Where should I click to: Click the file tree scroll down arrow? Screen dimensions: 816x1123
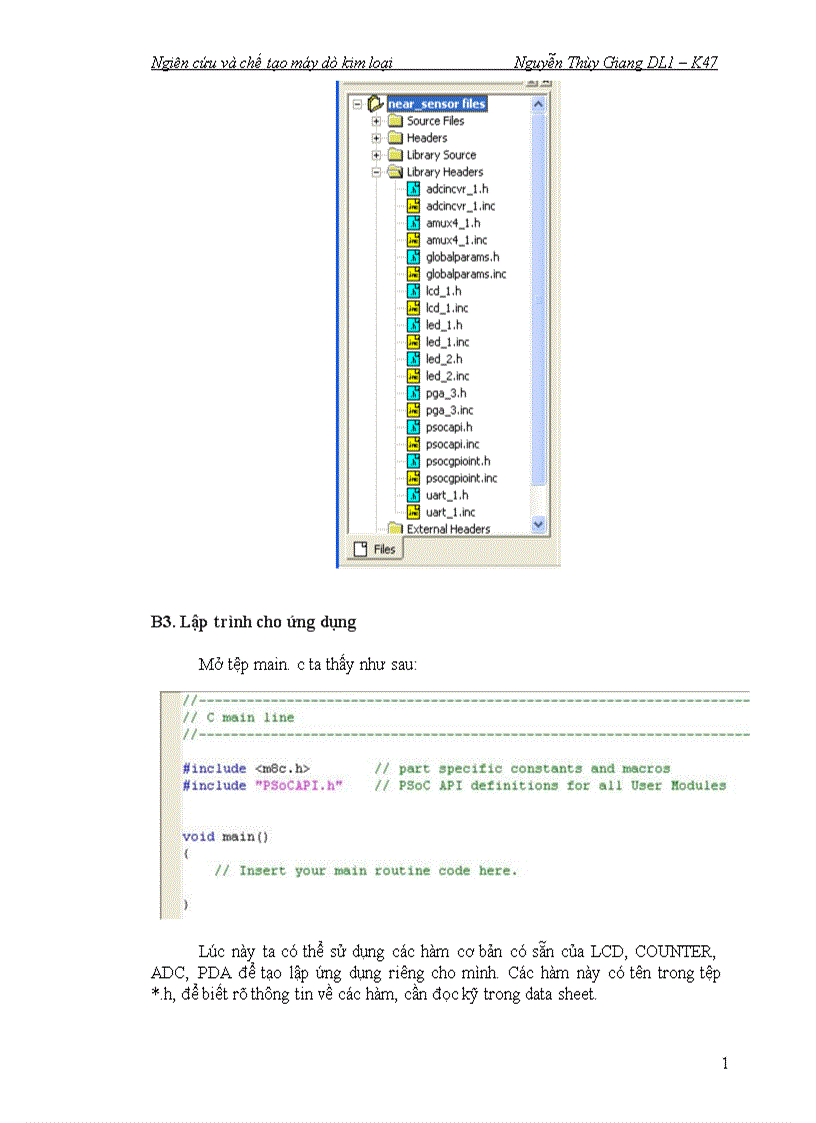539,524
